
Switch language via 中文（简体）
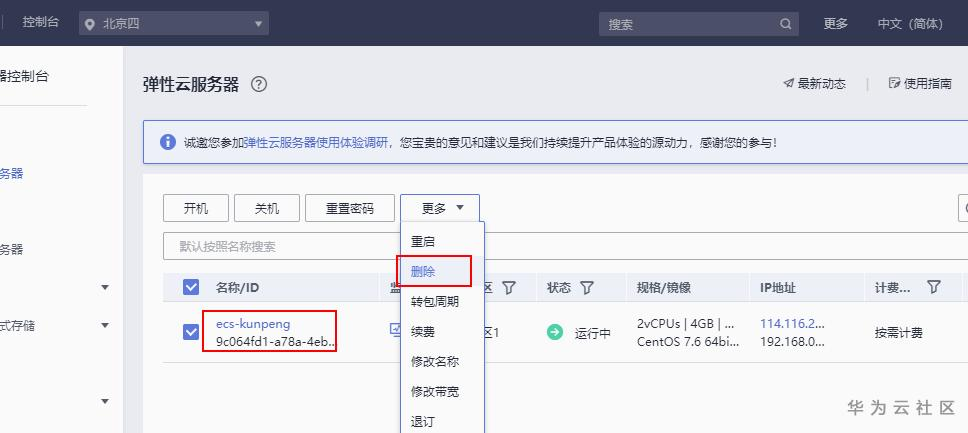[x=911, y=23]
